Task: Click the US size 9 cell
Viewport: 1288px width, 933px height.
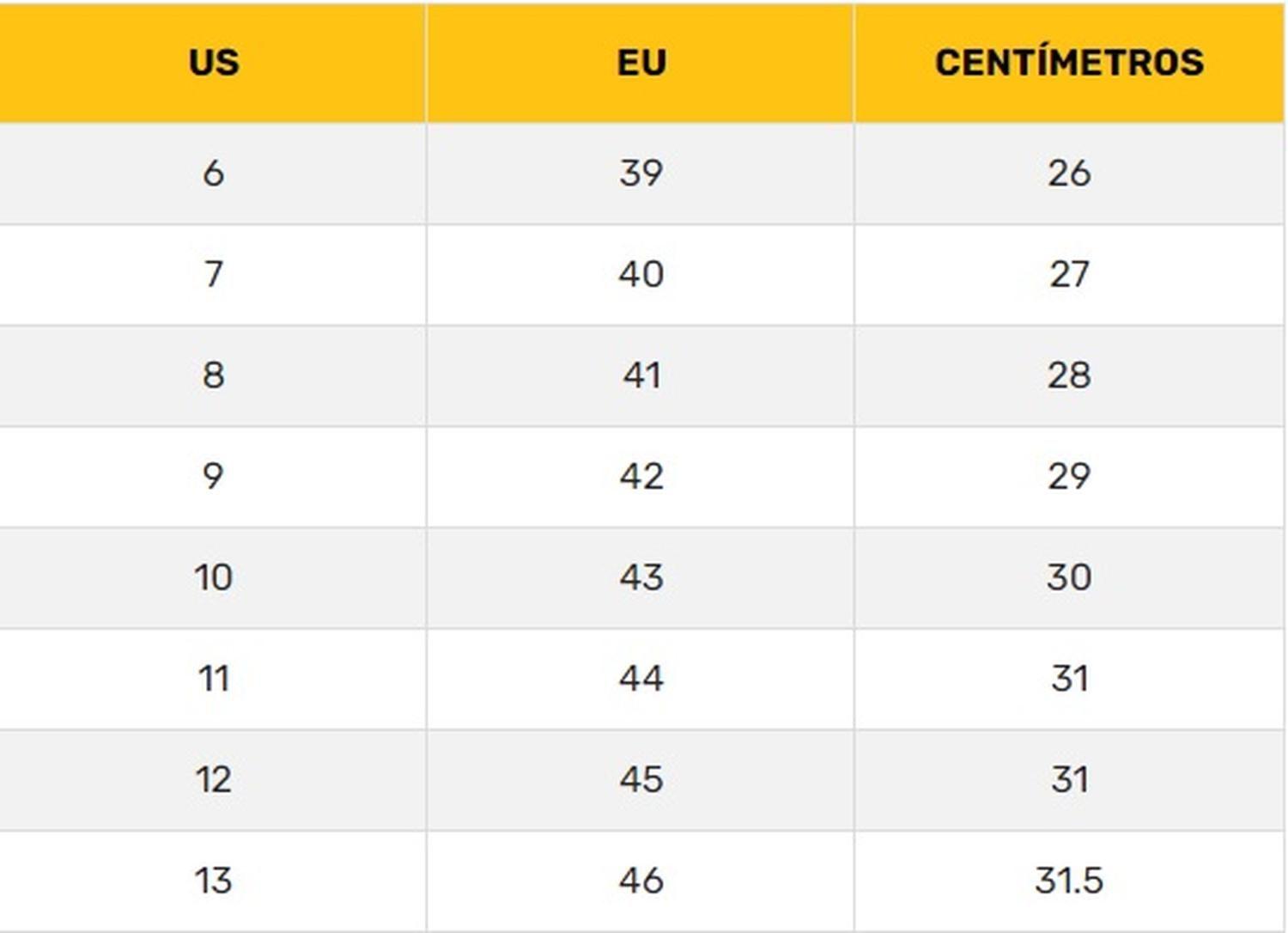Action: [x=213, y=476]
